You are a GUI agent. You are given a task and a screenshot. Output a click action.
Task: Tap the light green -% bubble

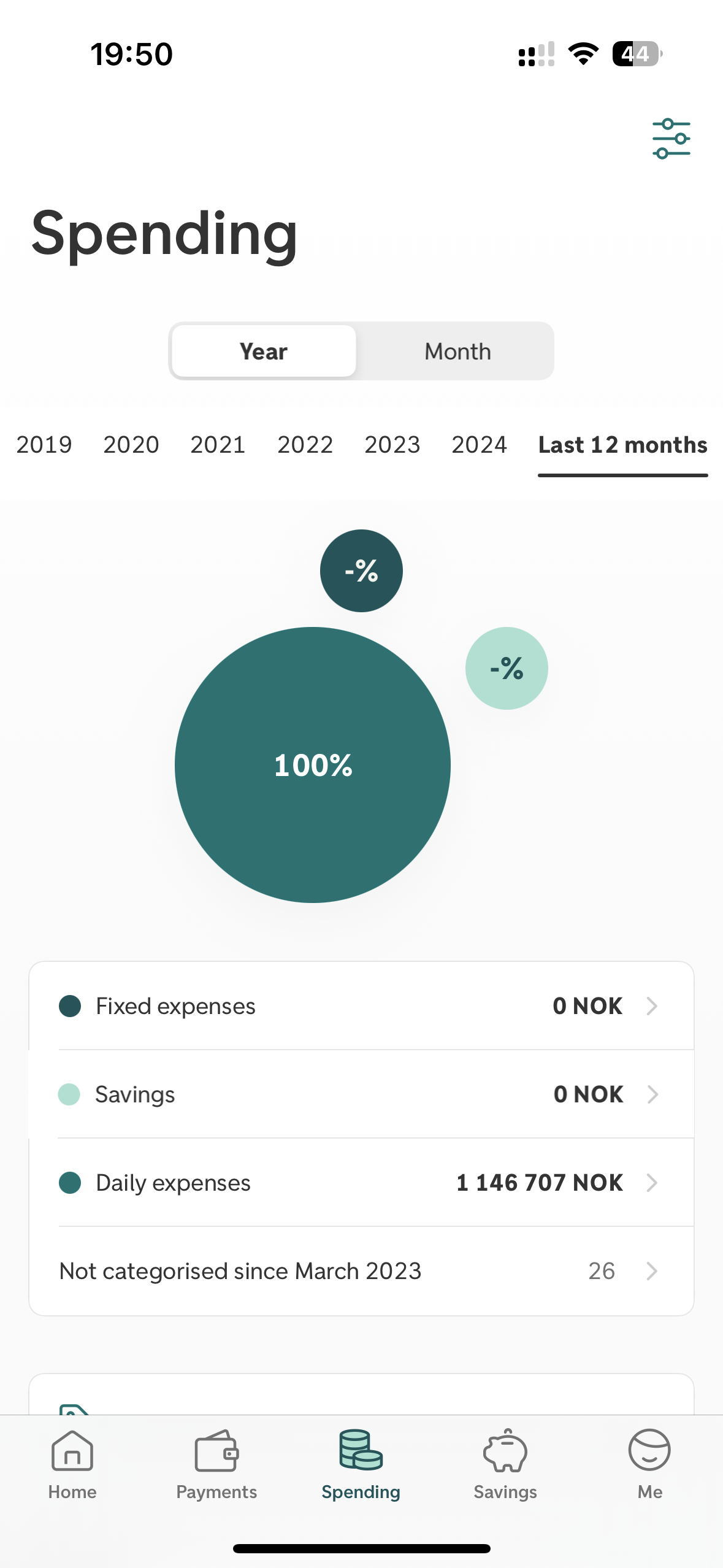tap(507, 668)
